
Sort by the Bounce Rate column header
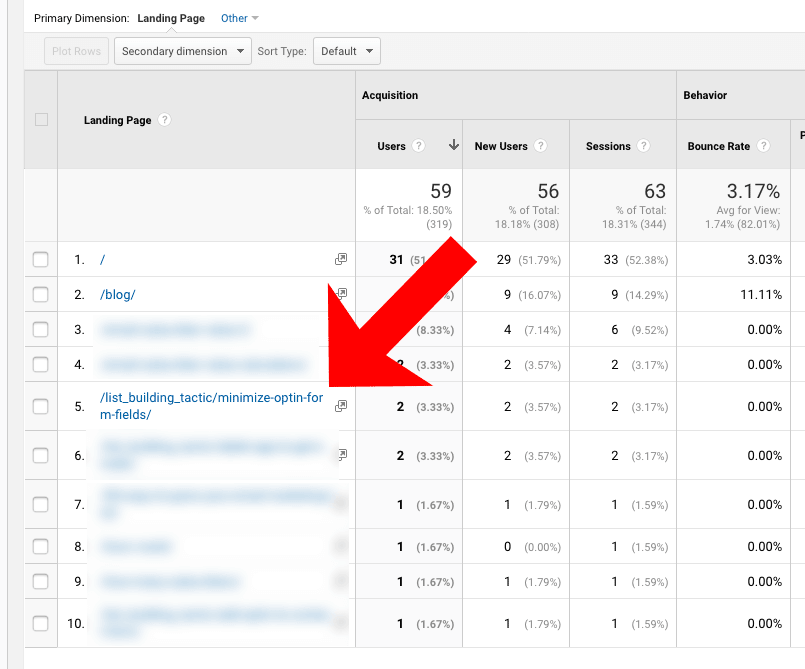click(x=718, y=146)
